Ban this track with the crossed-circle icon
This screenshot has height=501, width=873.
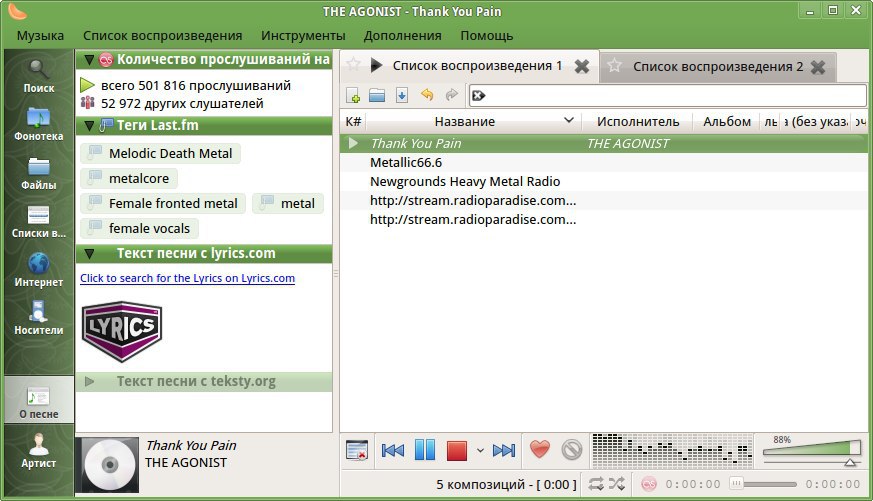pos(571,449)
